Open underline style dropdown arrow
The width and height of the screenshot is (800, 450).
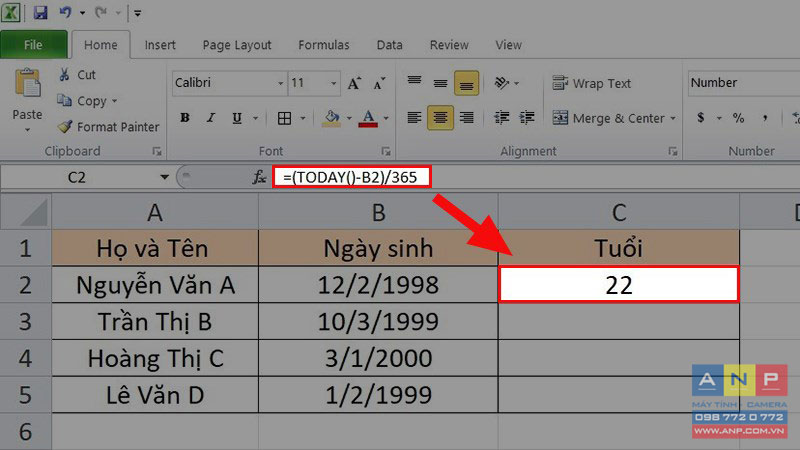(x=256, y=118)
